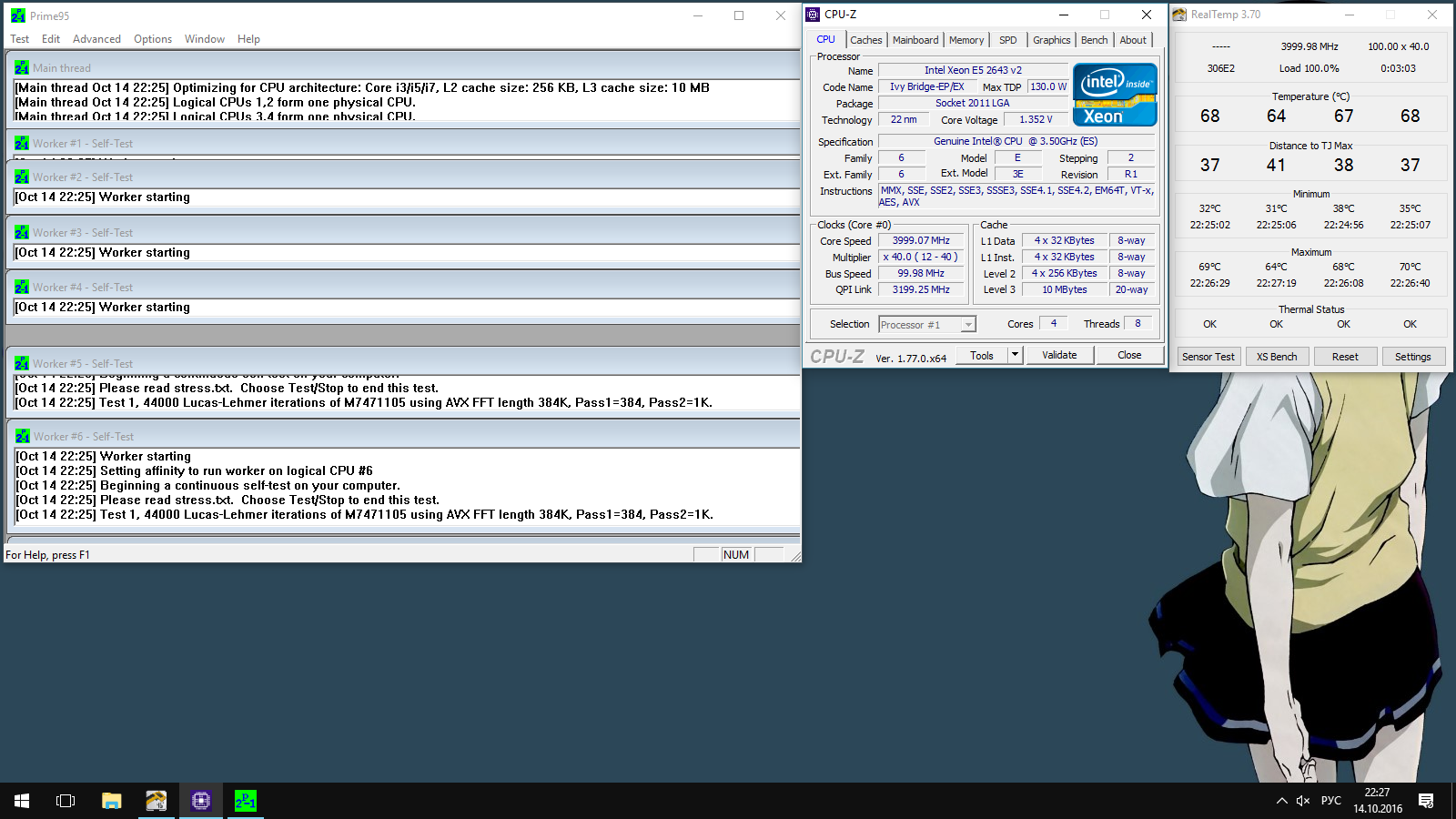Open the Edit menu in Prime95
Screen dimensions: 1456x819
(x=51, y=39)
